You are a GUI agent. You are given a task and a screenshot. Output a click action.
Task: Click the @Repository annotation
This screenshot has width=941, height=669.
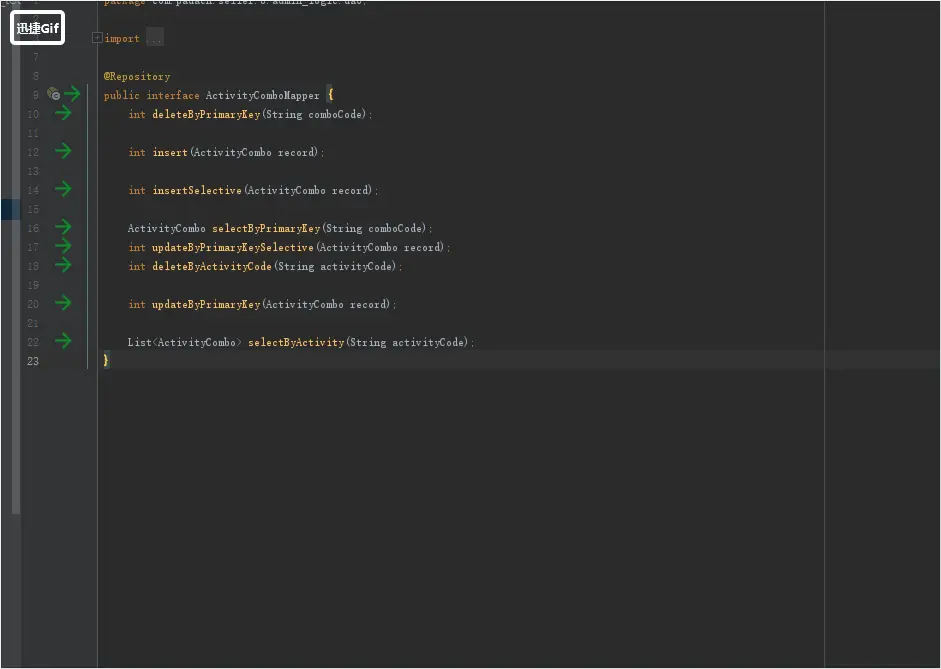point(137,76)
